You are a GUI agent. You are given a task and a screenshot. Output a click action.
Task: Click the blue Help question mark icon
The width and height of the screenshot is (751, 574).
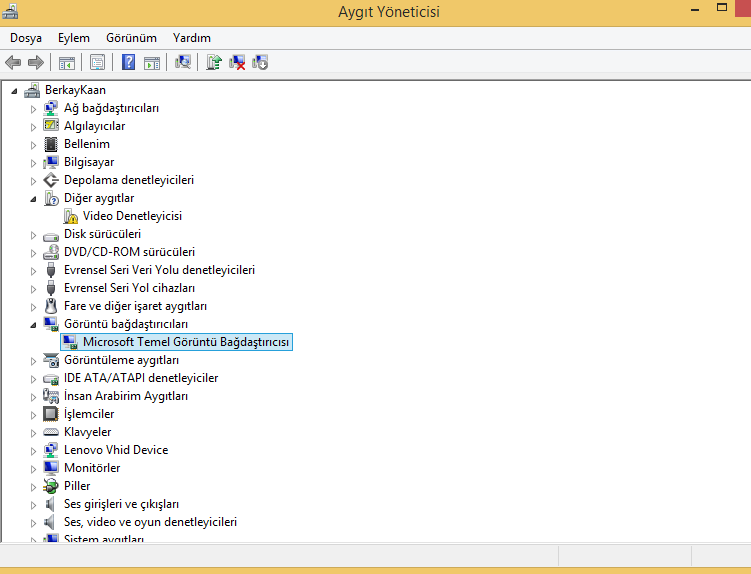128,62
